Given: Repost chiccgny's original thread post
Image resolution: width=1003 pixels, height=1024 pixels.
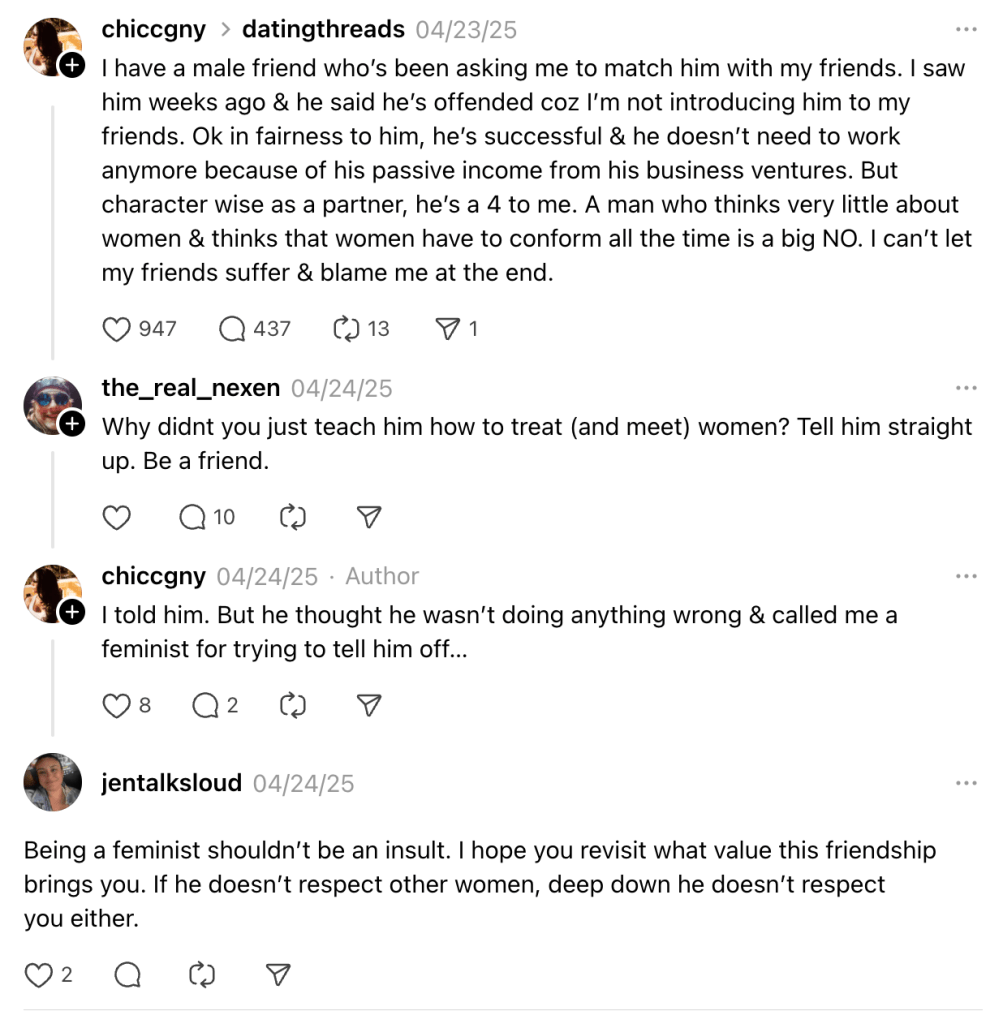Looking at the screenshot, I should pos(346,329).
